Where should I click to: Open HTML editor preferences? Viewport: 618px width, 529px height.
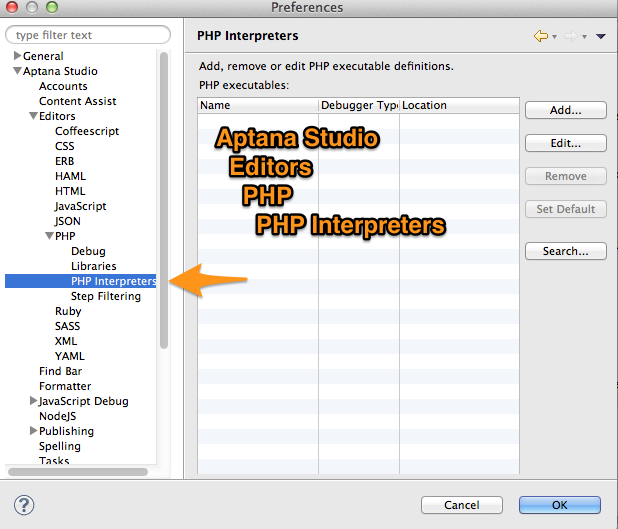(70, 191)
